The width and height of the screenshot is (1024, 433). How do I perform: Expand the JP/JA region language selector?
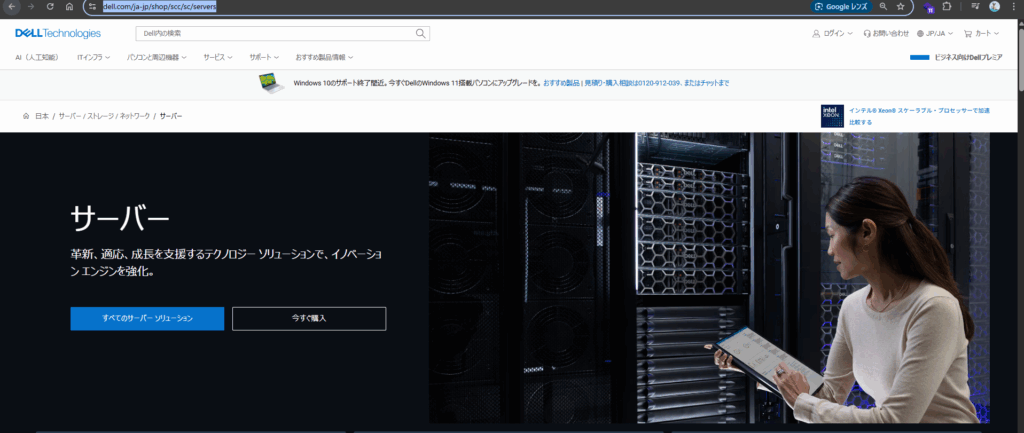click(x=935, y=33)
